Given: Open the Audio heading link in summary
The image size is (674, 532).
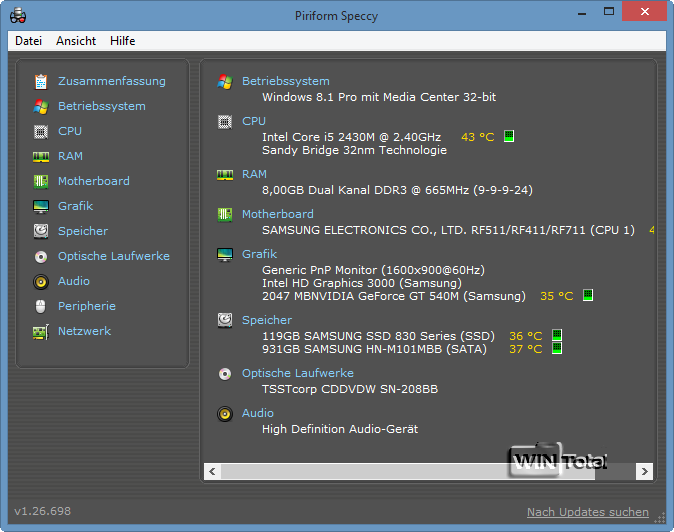Looking at the screenshot, I should [x=258, y=413].
